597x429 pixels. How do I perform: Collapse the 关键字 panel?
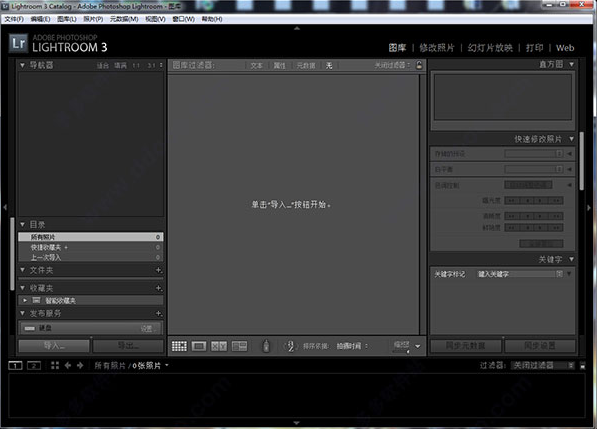(571, 259)
